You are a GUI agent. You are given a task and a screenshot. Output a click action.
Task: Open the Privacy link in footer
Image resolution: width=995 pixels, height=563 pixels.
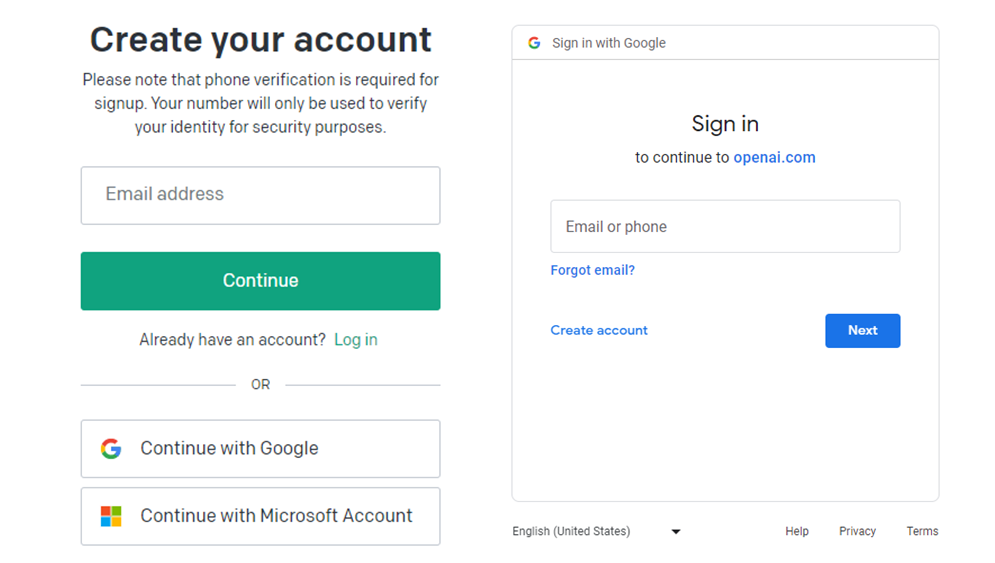[857, 531]
